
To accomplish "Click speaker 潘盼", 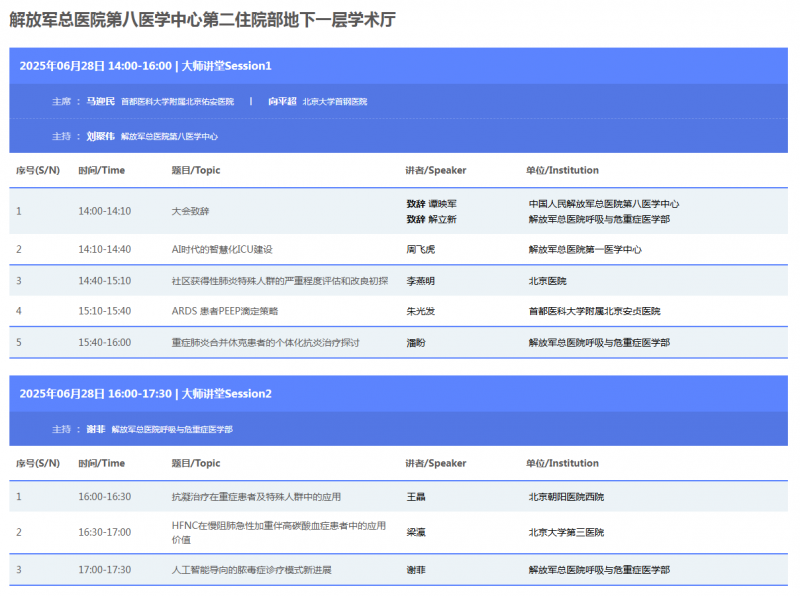I will click(416, 343).
